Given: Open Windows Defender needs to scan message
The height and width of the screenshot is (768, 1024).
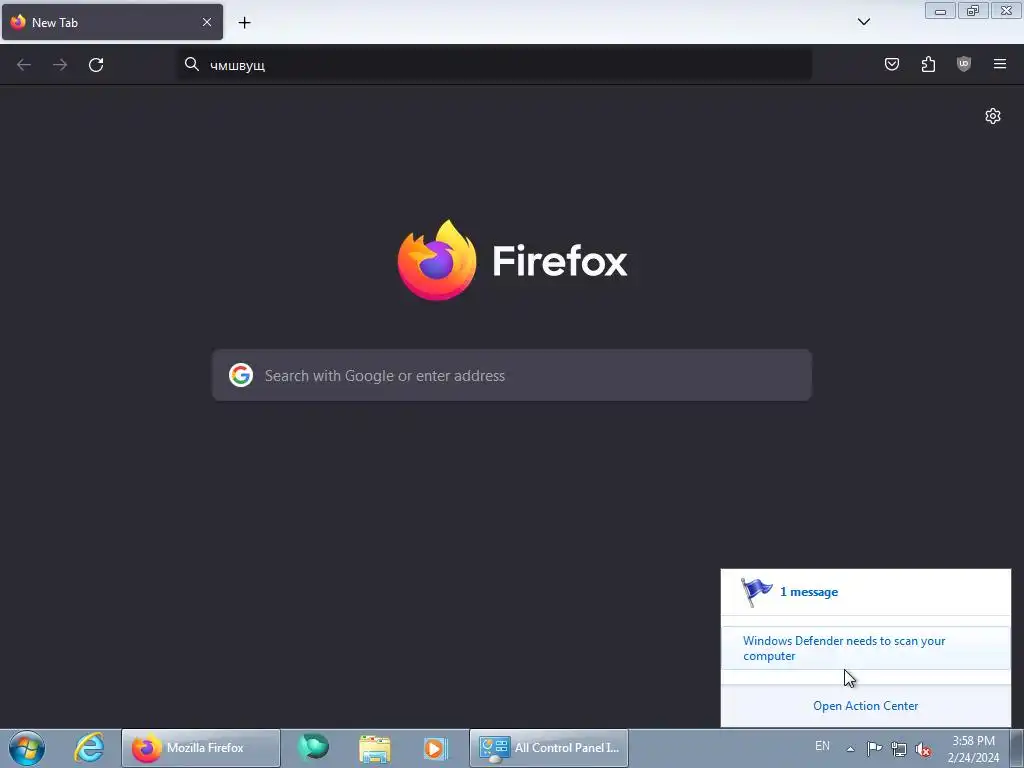Looking at the screenshot, I should (865, 648).
